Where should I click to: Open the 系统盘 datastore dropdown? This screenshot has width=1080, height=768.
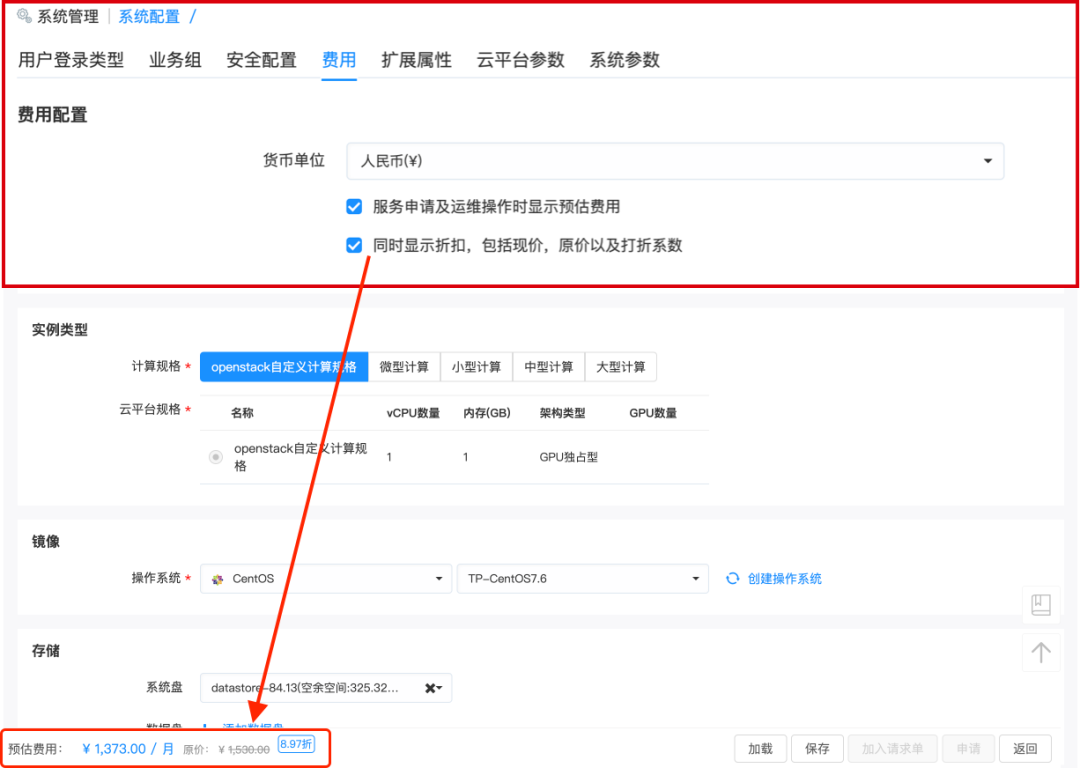coord(326,688)
